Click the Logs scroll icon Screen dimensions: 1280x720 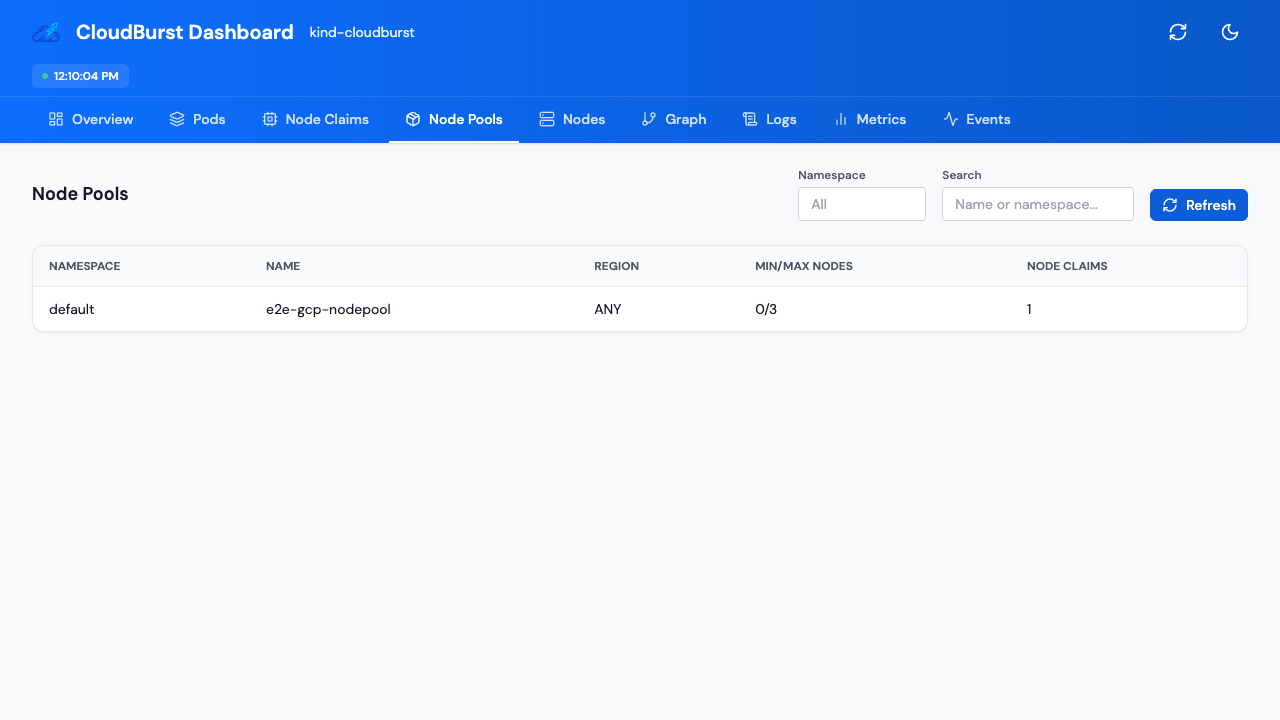click(750, 119)
